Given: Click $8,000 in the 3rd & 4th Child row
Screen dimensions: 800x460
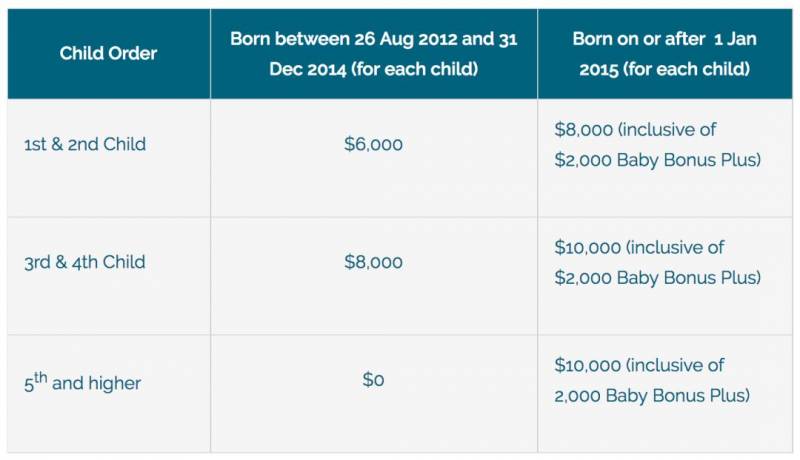Looking at the screenshot, I should (373, 262).
